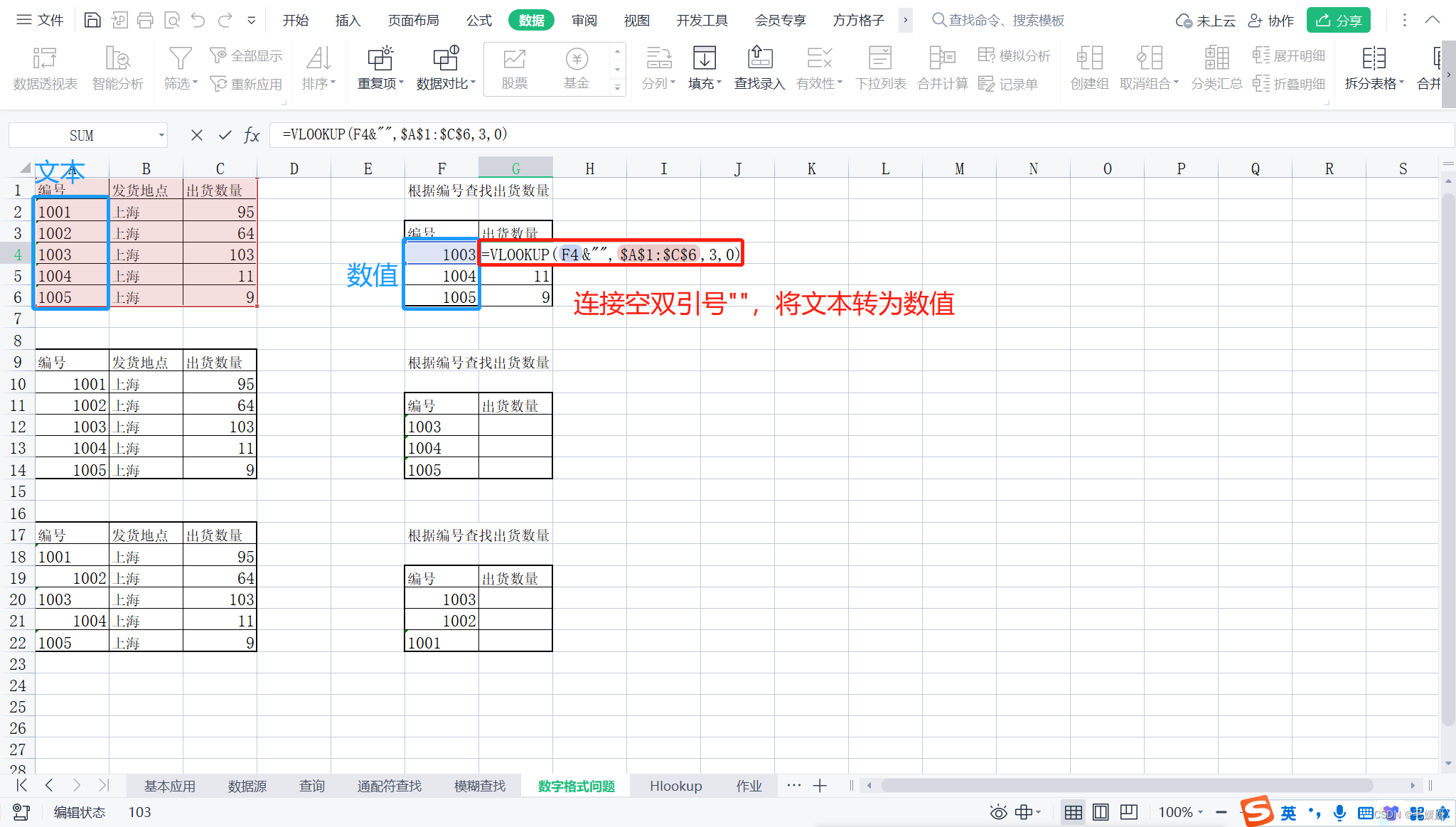
Task: Expand data types gallery more arrow
Action: click(x=617, y=87)
